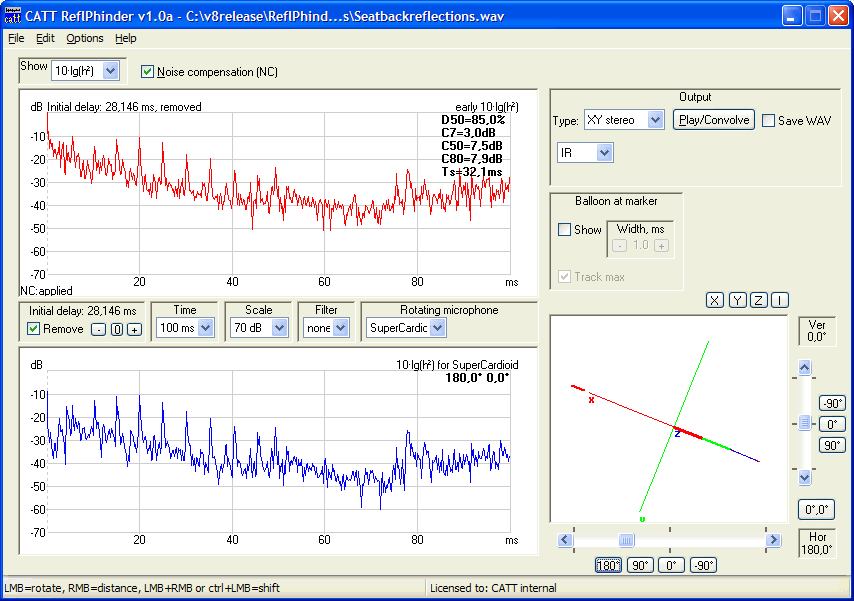This screenshot has height=601, width=854.
Task: Open the Output Type XY stereo dropdown
Action: coord(655,120)
